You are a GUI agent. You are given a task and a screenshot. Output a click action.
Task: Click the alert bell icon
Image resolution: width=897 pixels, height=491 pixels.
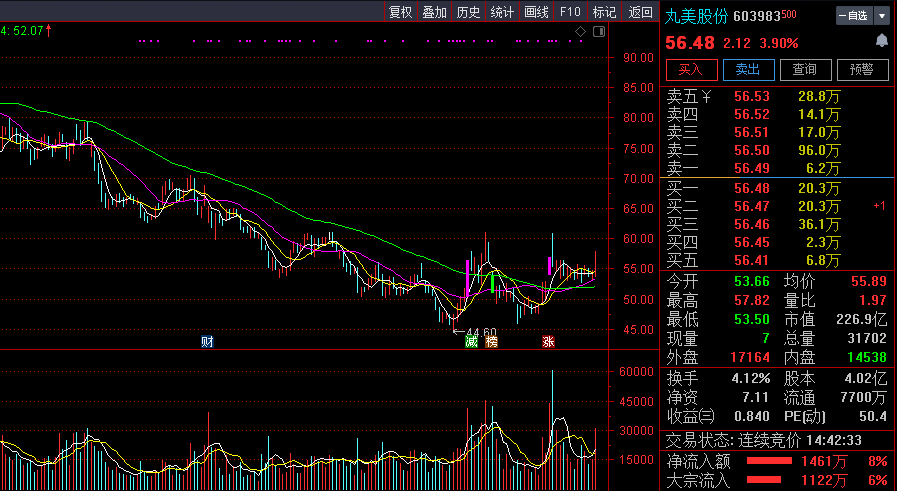click(881, 41)
